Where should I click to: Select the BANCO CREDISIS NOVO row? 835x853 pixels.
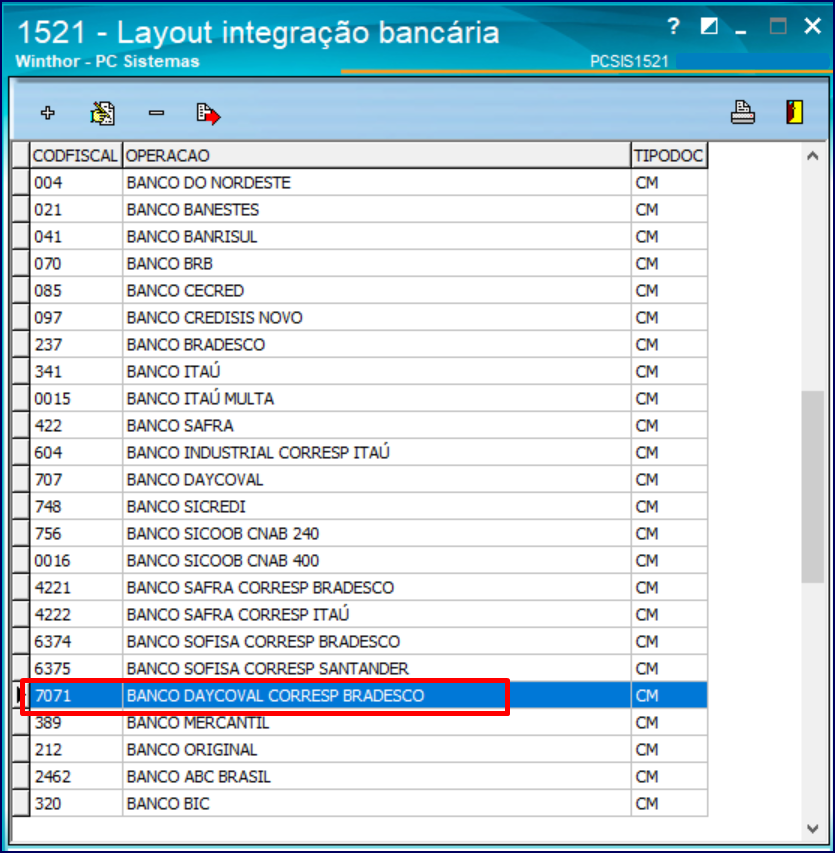tap(360, 317)
